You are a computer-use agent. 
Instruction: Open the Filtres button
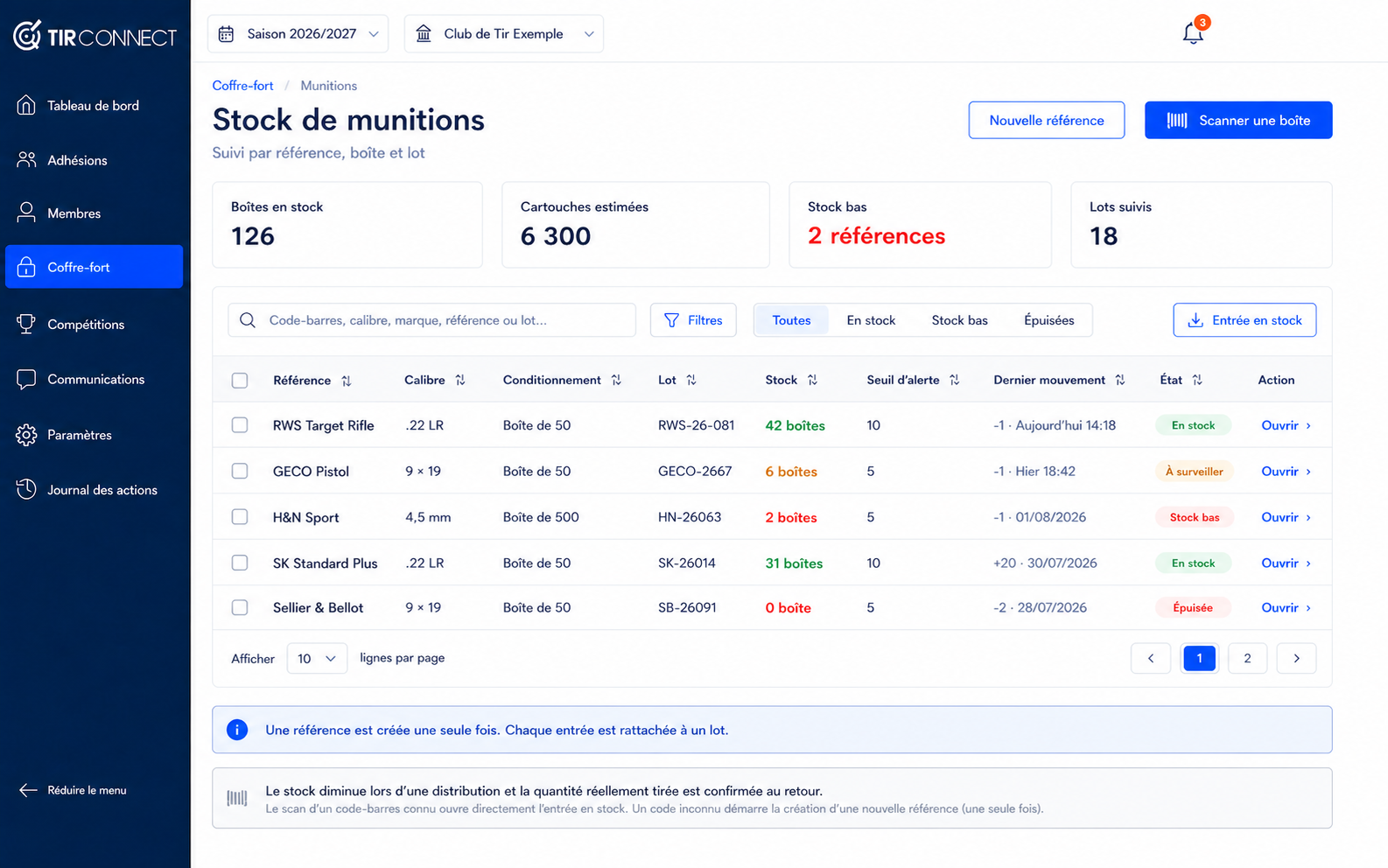tap(693, 320)
